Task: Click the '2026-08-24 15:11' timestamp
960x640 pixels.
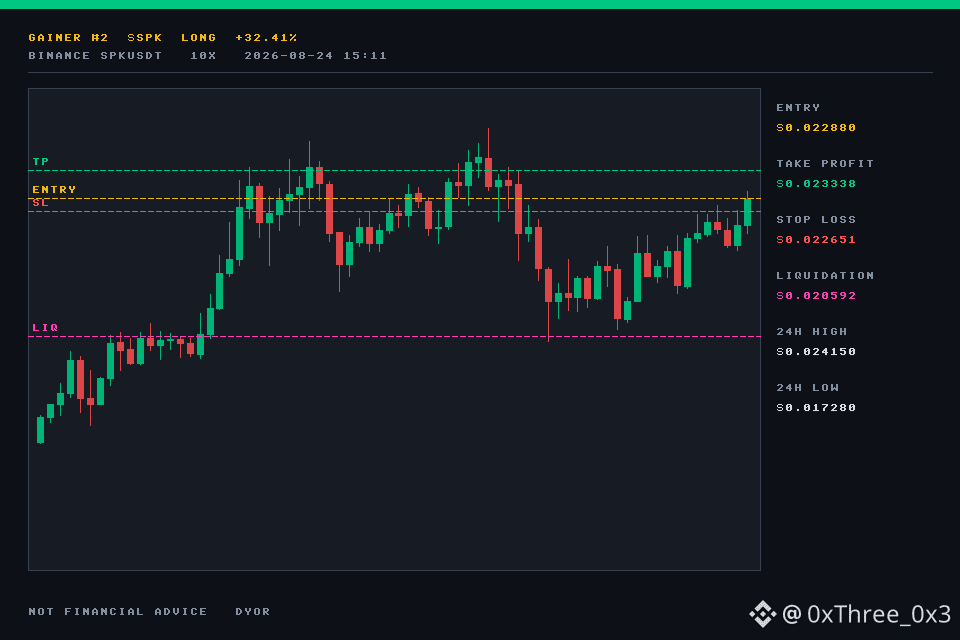Action: 315,56
